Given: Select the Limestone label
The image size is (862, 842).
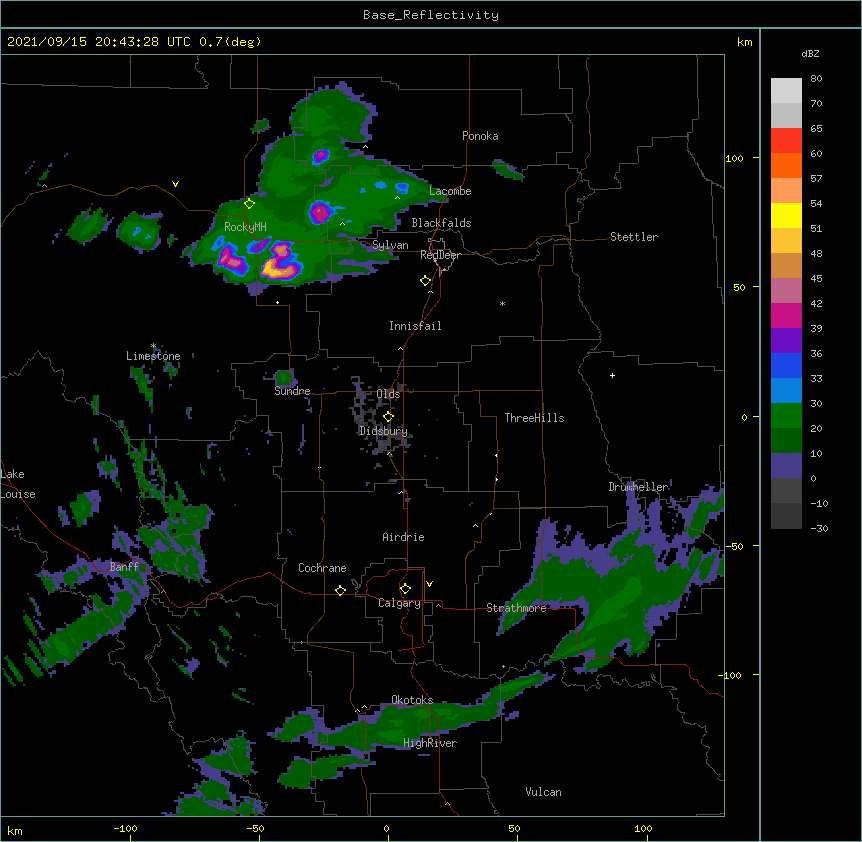Looking at the screenshot, I should point(153,356).
